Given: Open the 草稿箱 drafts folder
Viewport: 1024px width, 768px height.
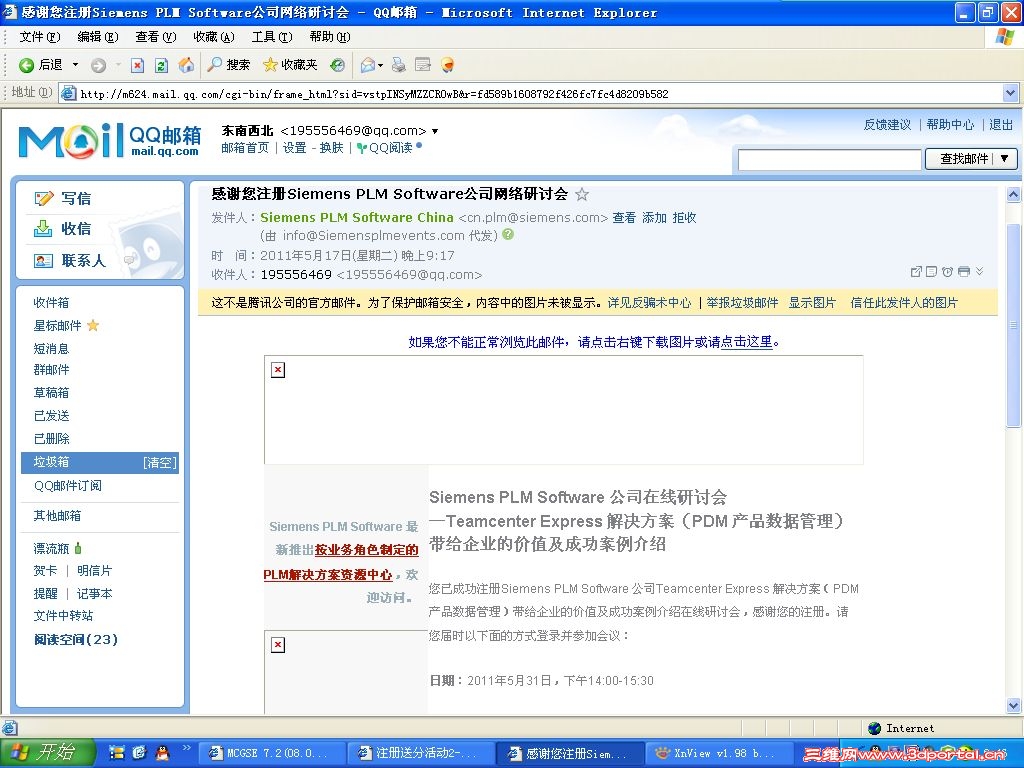Looking at the screenshot, I should coord(51,392).
